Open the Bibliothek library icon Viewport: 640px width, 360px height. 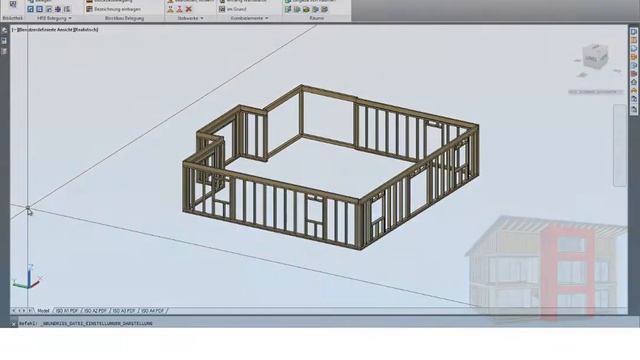point(13,4)
